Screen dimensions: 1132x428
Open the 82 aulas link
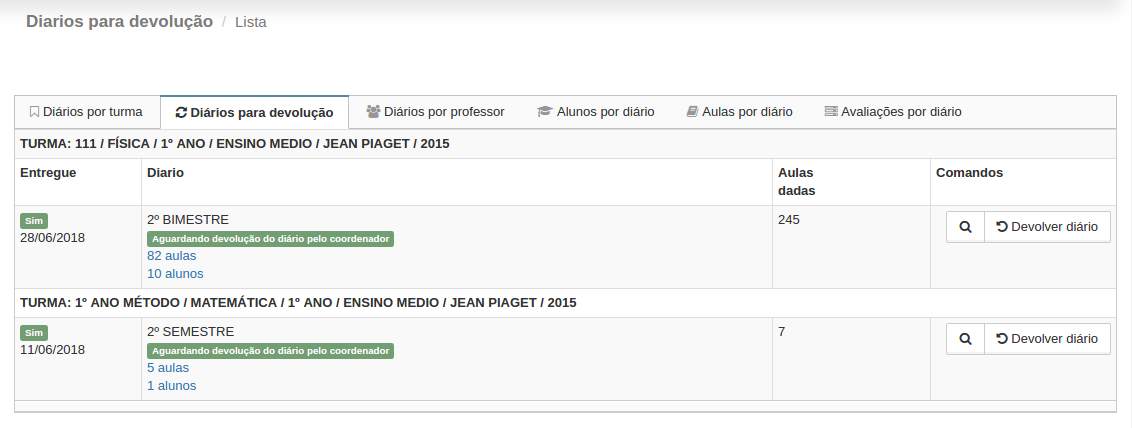tap(171, 256)
